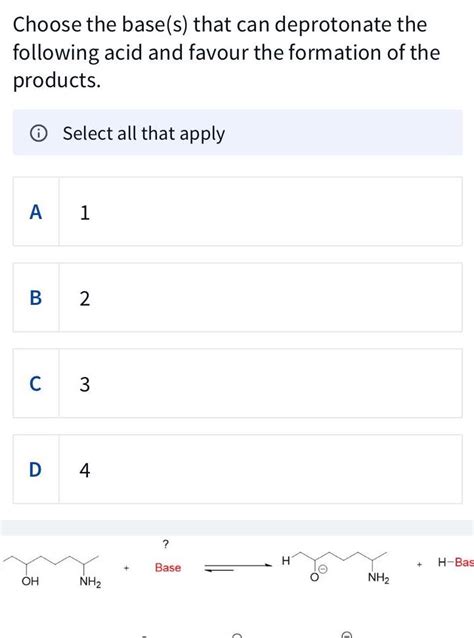Click the question mark above Base
Screen dimensions: 474x638
tap(165, 544)
